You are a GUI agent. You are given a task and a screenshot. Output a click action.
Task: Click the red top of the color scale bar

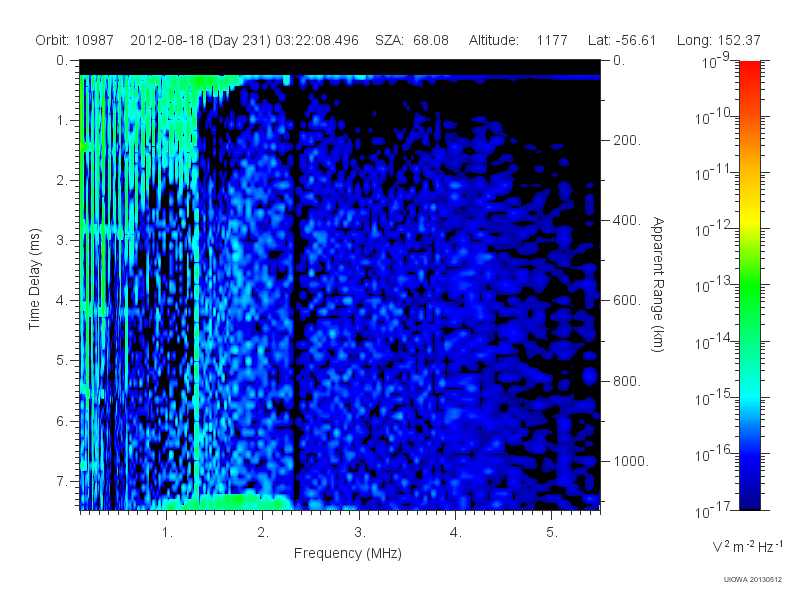coord(749,71)
